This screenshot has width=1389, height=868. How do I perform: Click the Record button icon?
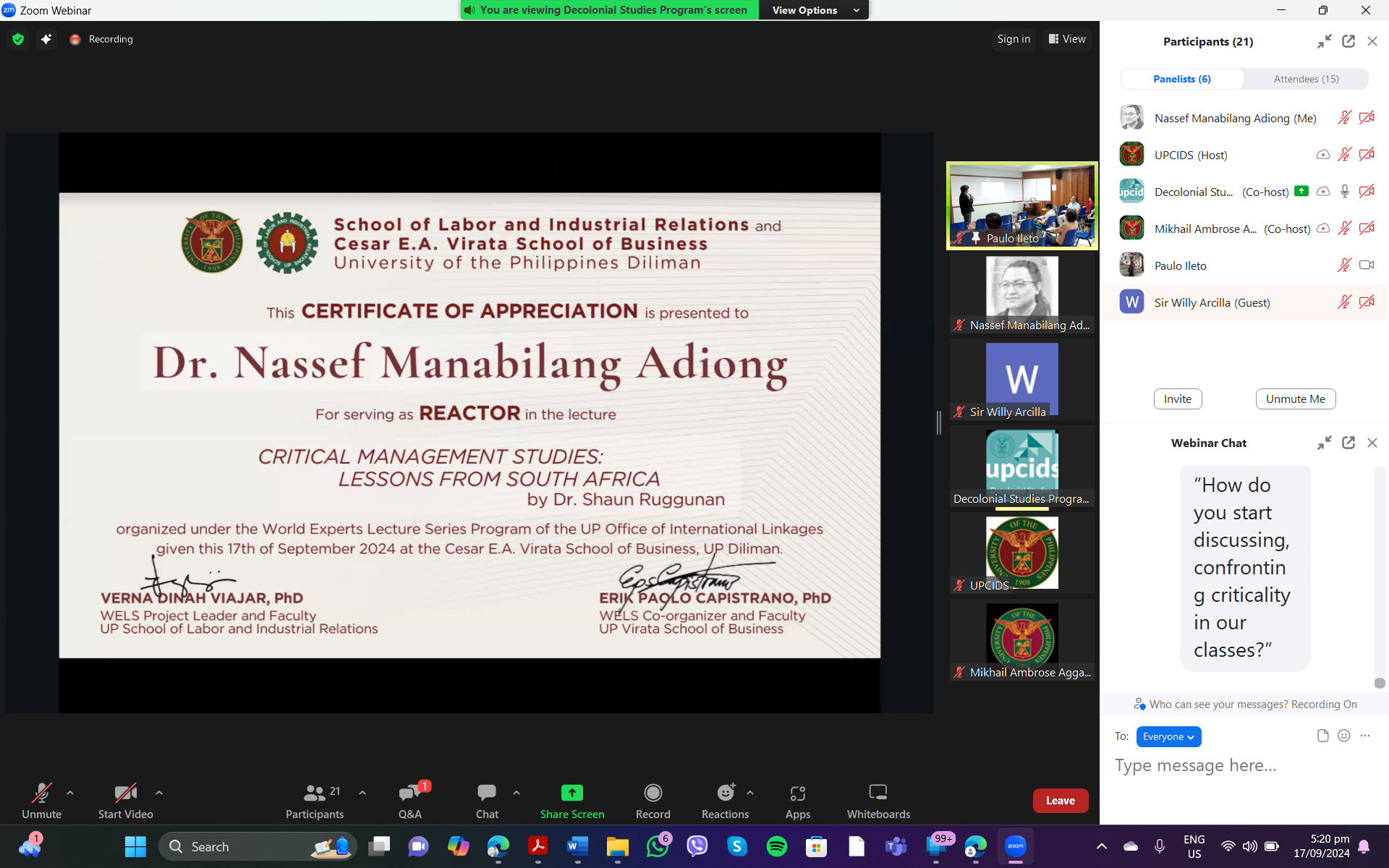[653, 793]
